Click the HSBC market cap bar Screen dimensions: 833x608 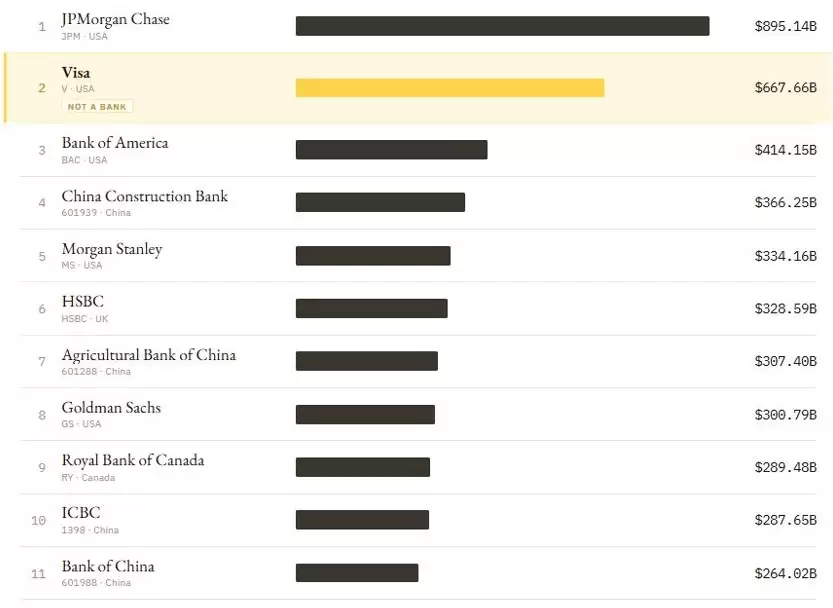pyautogui.click(x=372, y=308)
